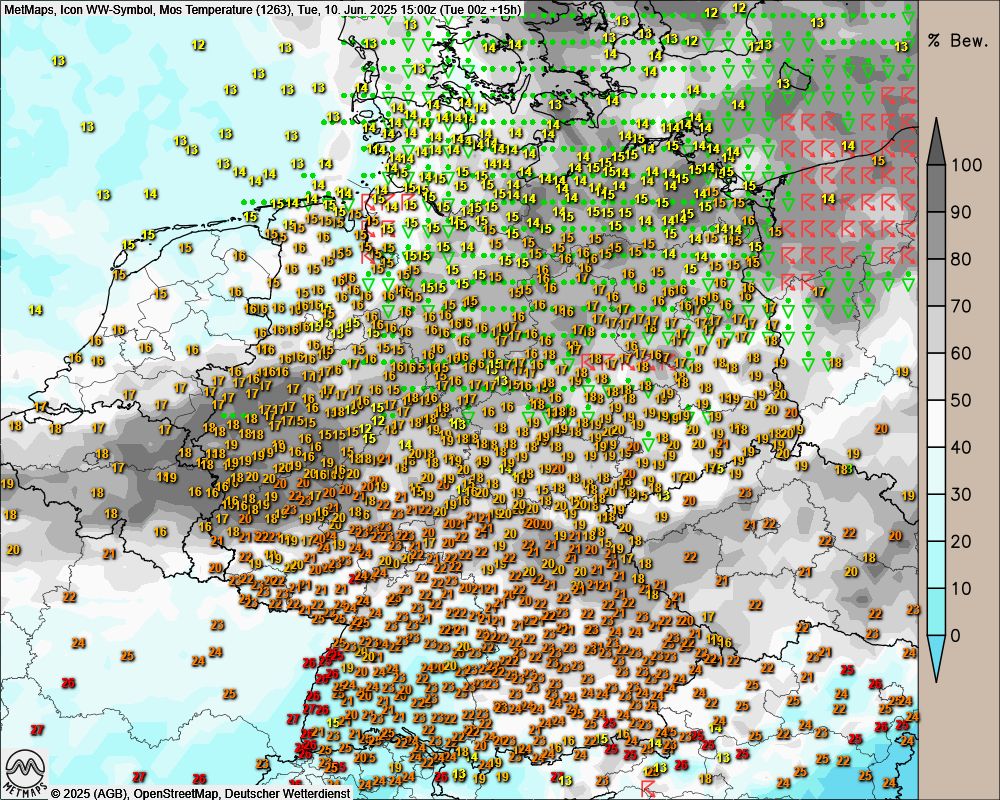Click the 50 label on the cloud-cover scale
Viewport: 1000px width, 800px height.
click(960, 400)
